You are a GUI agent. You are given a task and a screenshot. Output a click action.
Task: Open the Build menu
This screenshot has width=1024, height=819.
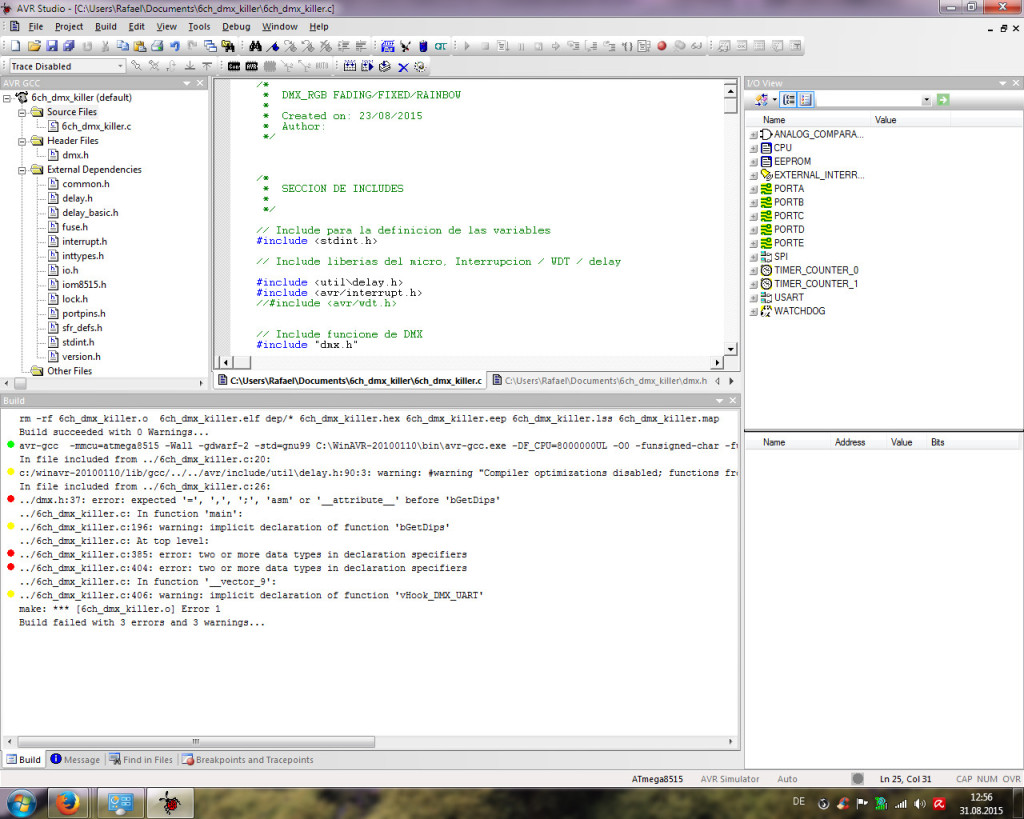coord(106,27)
